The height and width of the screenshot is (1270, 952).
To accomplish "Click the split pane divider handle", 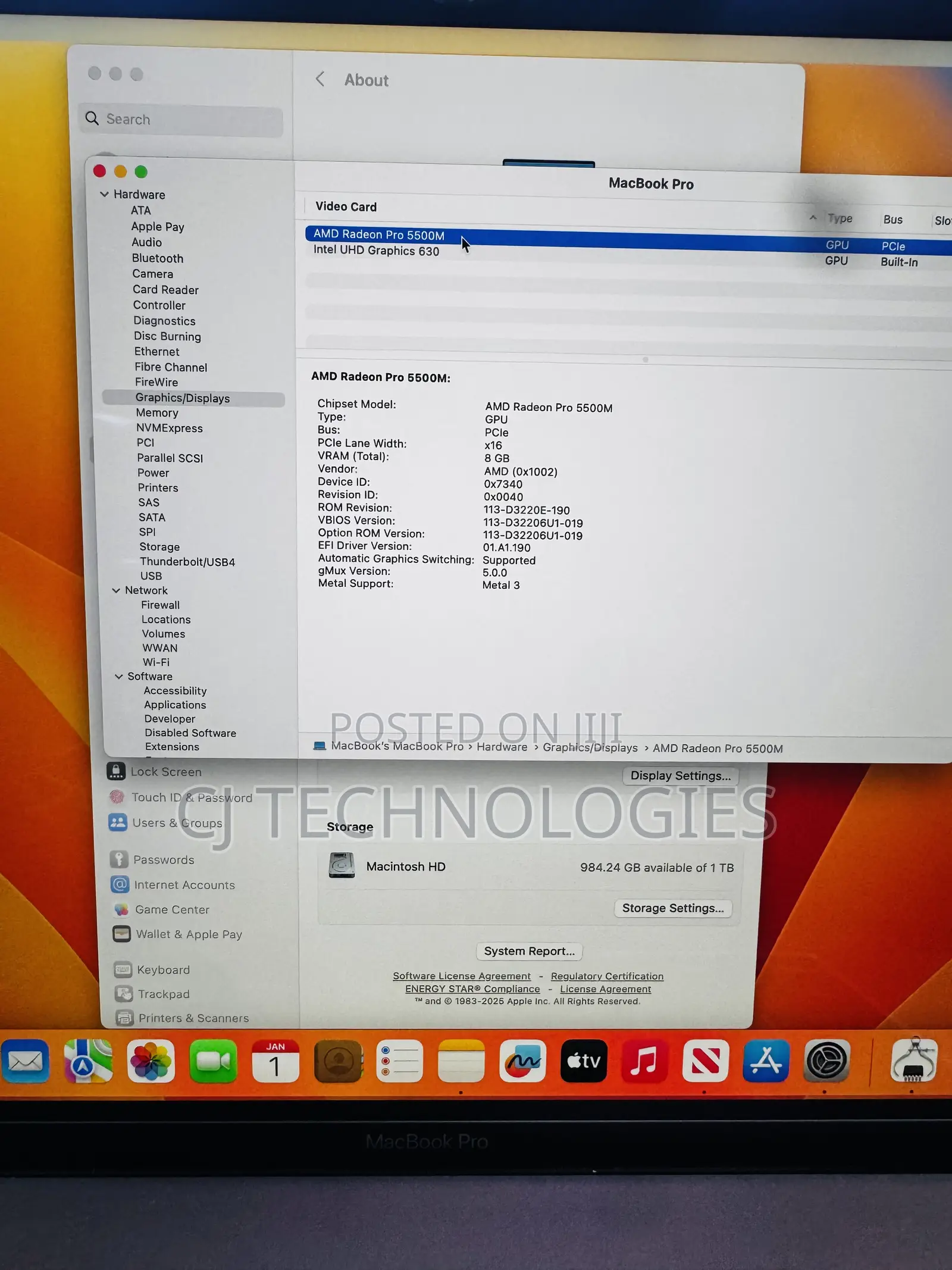I will pos(645,359).
